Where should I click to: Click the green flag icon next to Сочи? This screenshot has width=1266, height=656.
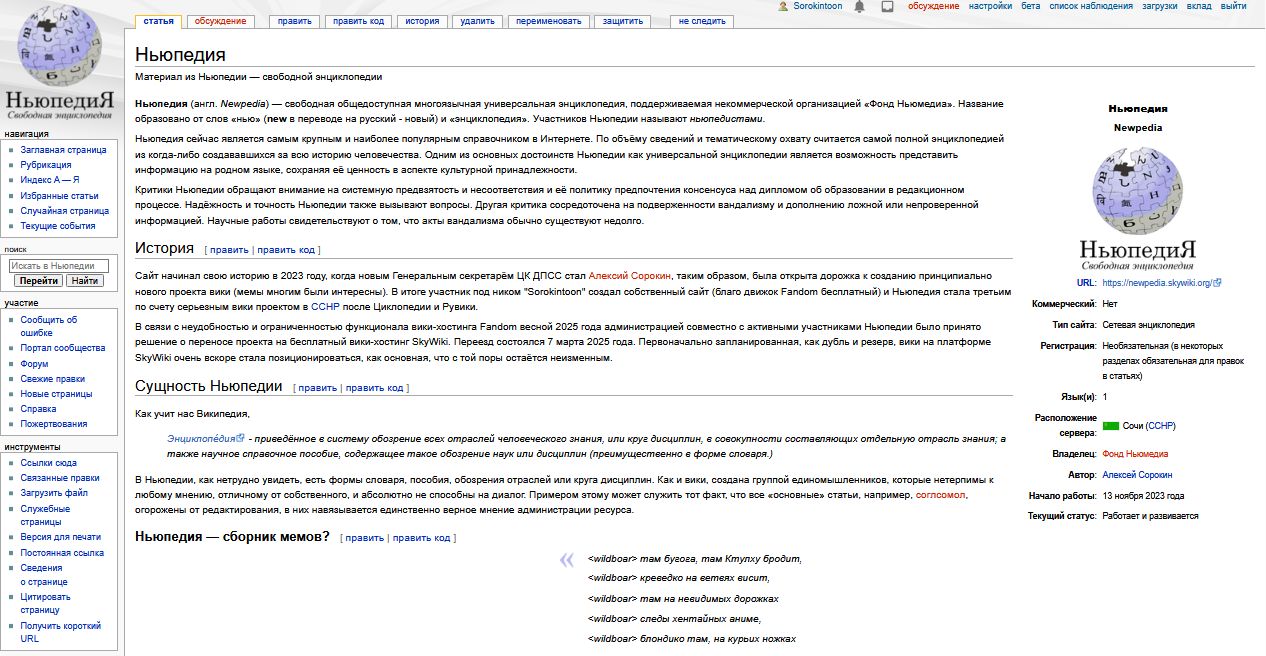tap(1111, 426)
